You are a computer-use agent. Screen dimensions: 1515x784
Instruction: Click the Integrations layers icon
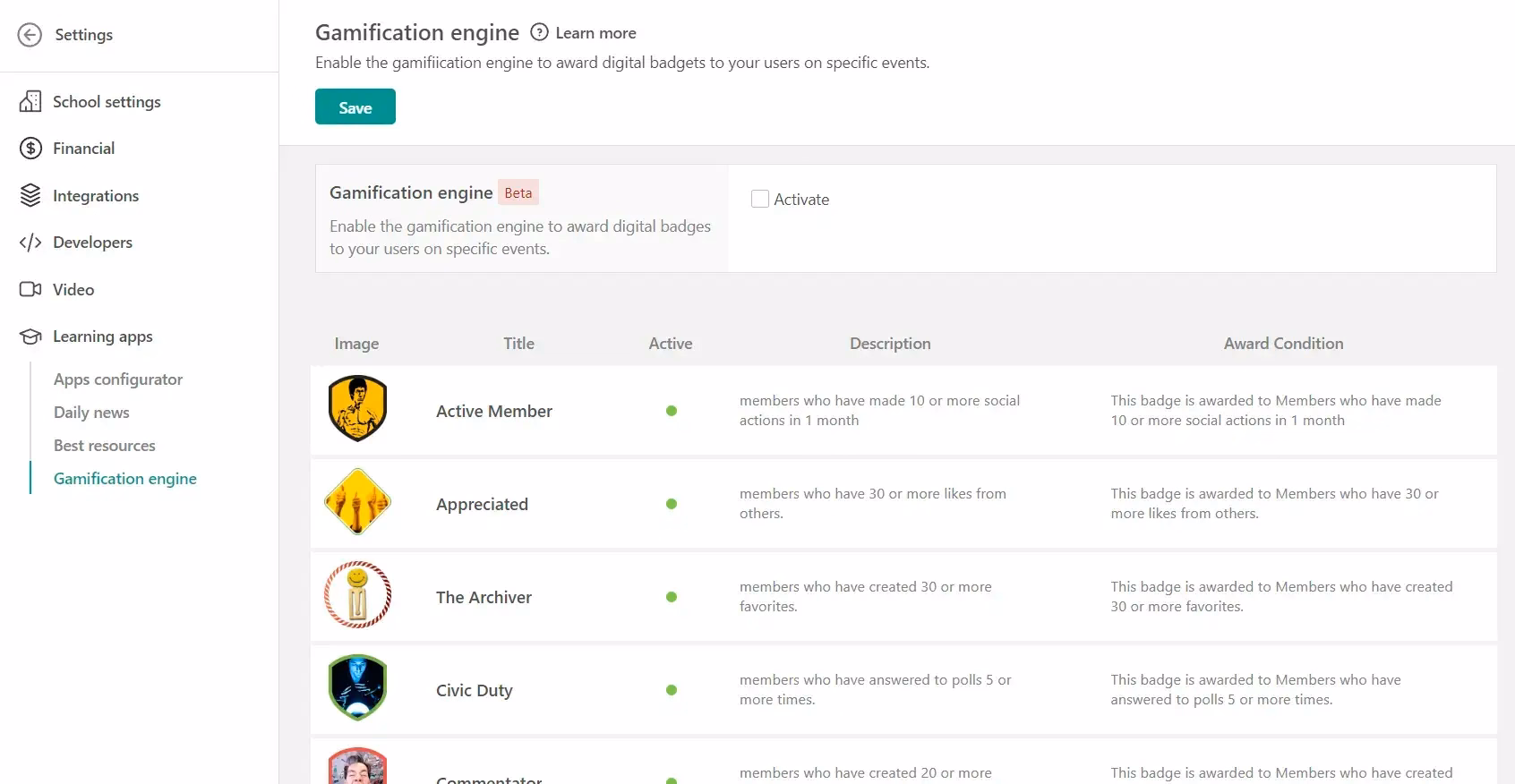[30, 196]
